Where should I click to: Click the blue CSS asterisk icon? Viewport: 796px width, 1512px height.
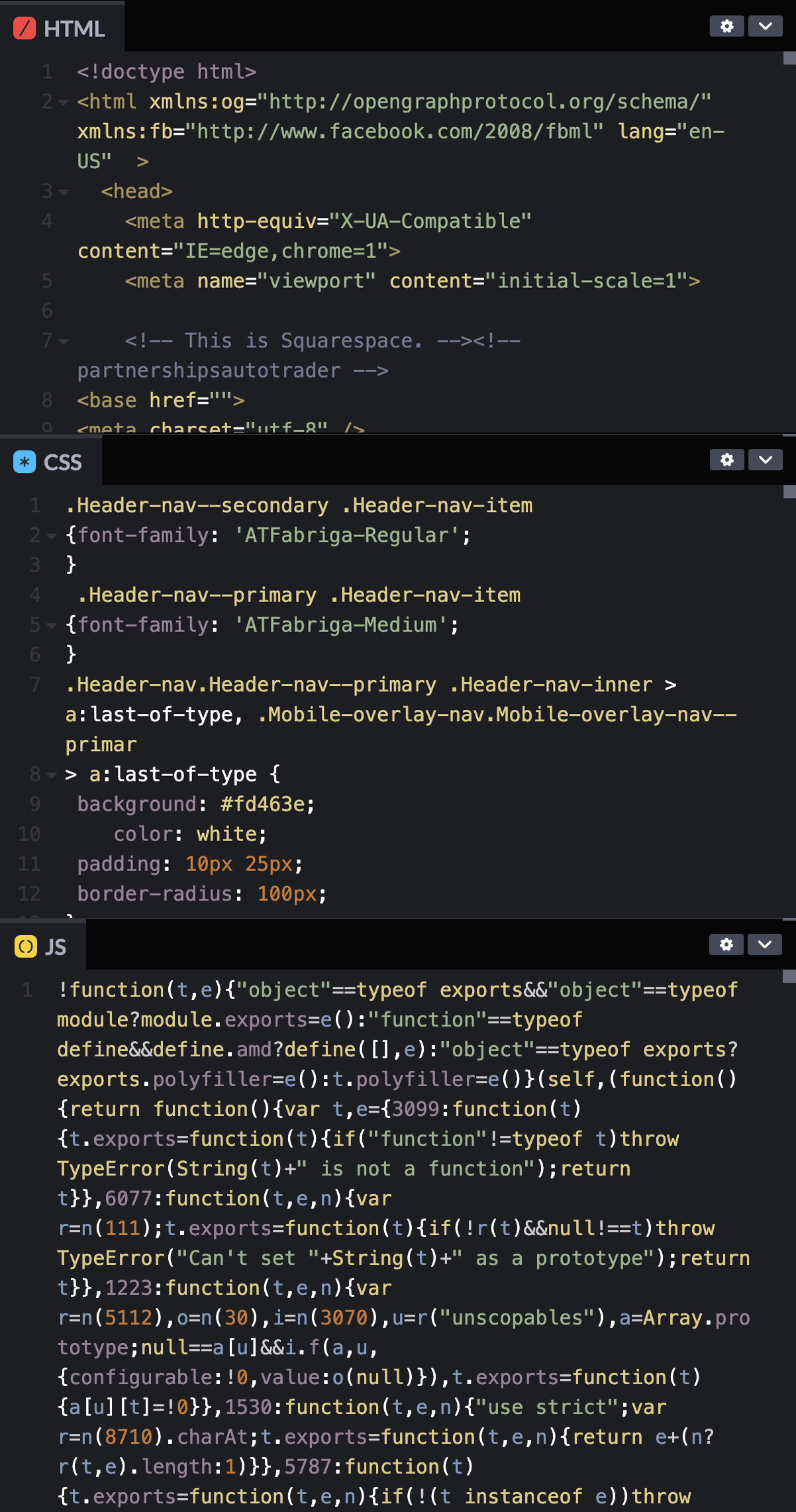[25, 462]
